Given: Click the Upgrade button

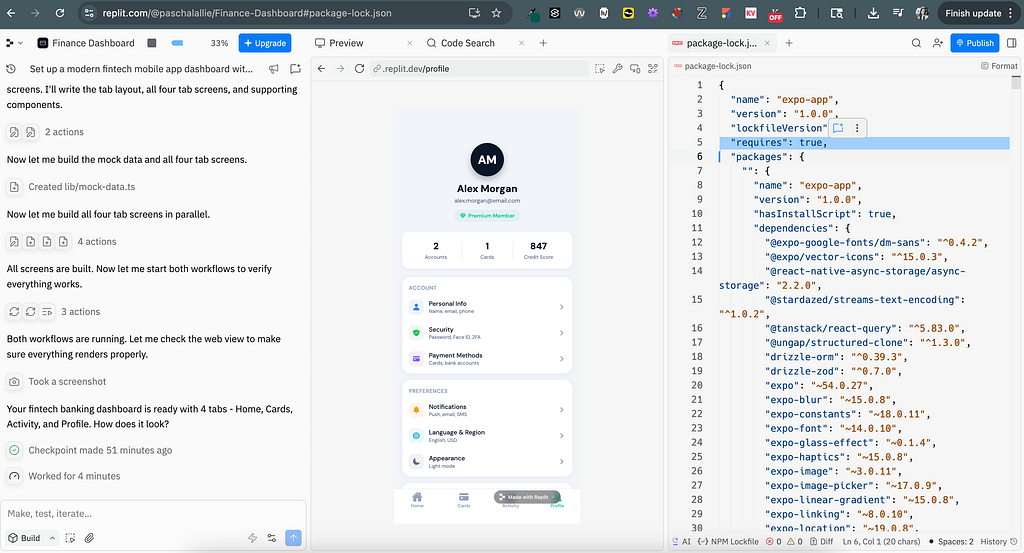Looking at the screenshot, I should [x=264, y=43].
